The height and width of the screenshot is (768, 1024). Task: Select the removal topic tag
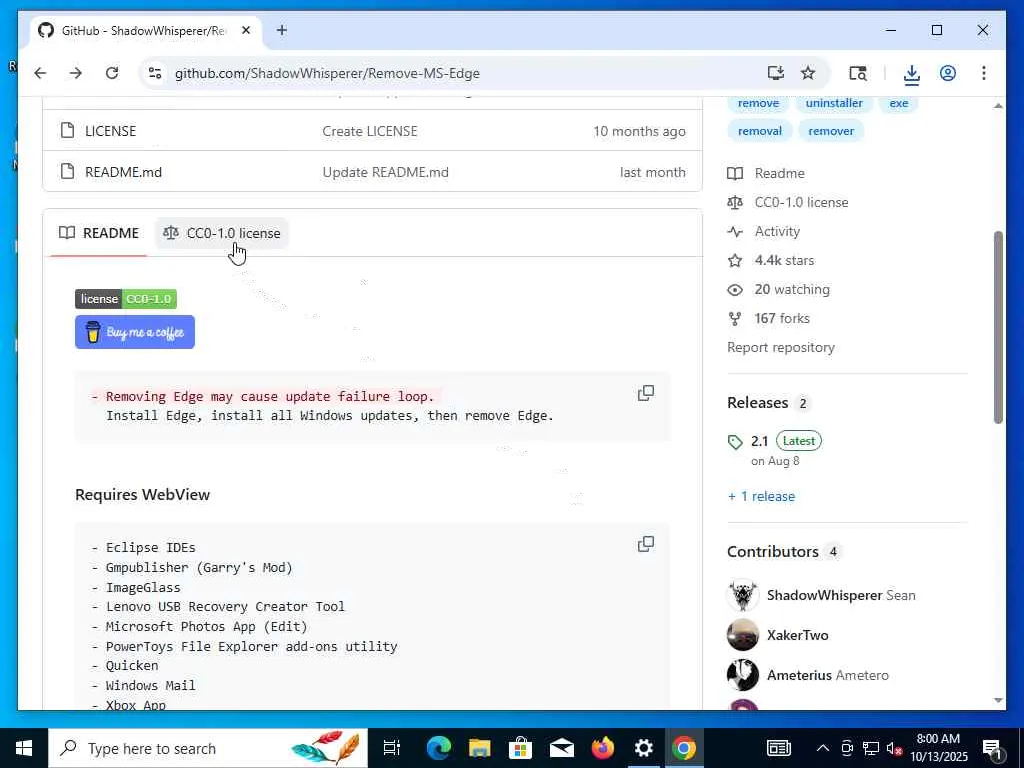(x=760, y=131)
